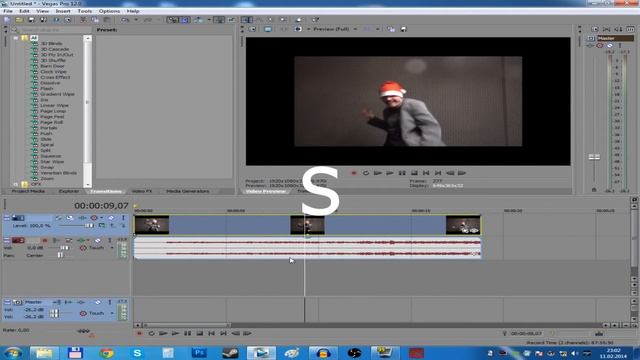Click Record in the bottom transport bar

[x=139, y=333]
